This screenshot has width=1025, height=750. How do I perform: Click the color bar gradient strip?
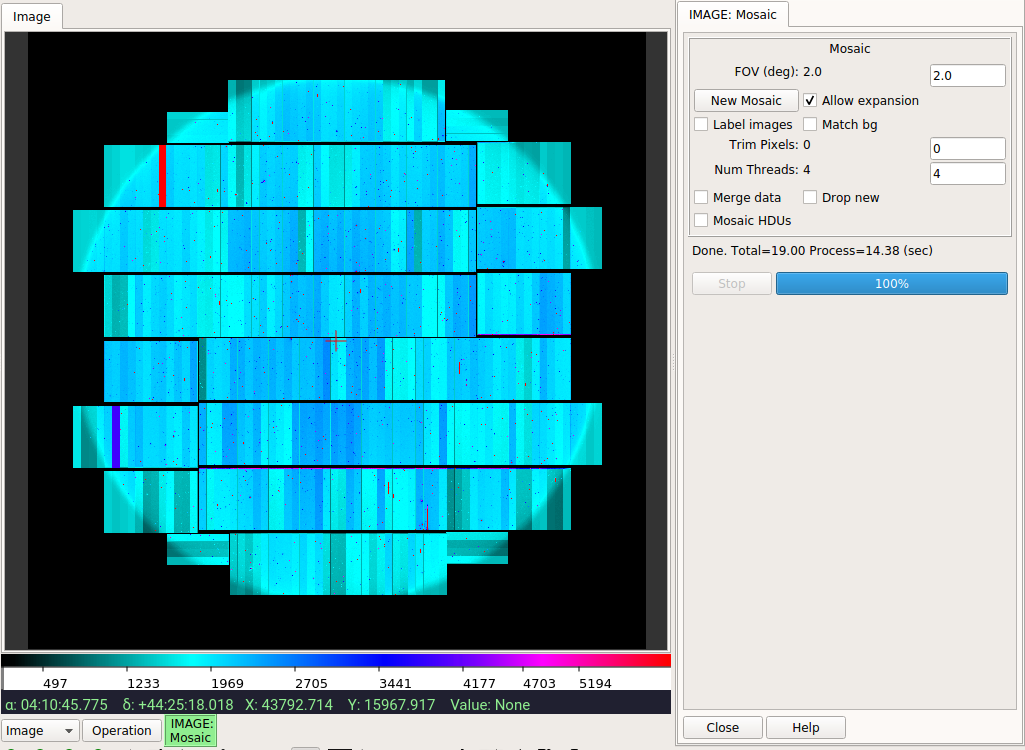point(336,660)
